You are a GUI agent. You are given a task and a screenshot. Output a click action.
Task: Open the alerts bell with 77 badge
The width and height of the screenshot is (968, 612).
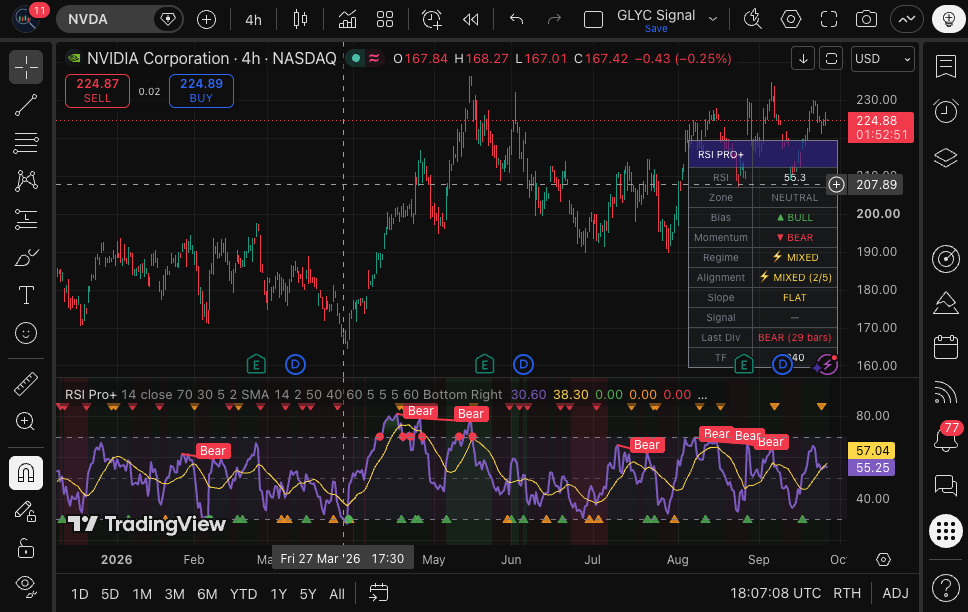tap(946, 438)
